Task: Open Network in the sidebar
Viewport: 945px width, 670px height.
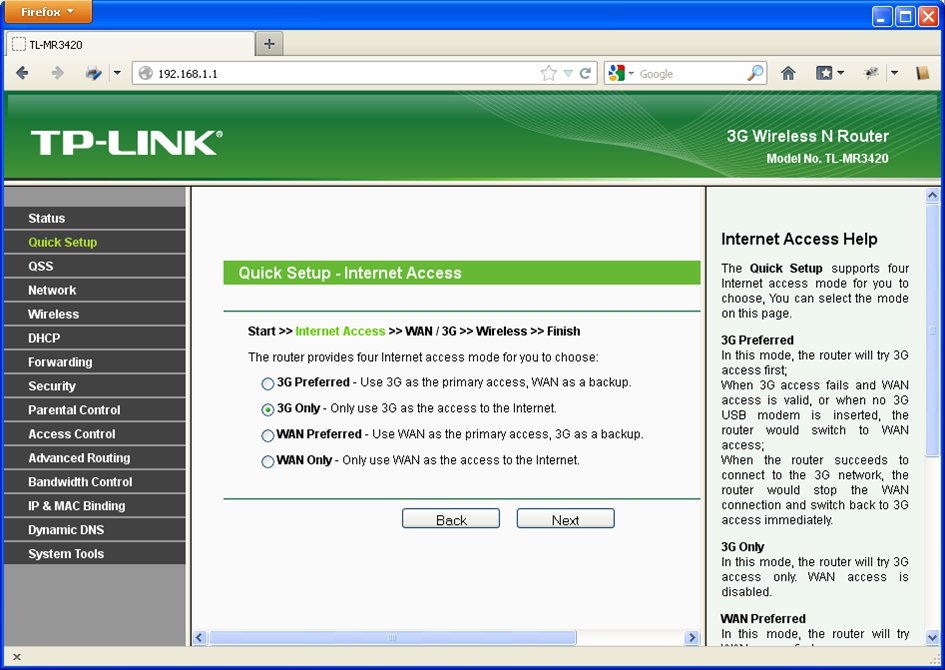Action: [x=95, y=290]
